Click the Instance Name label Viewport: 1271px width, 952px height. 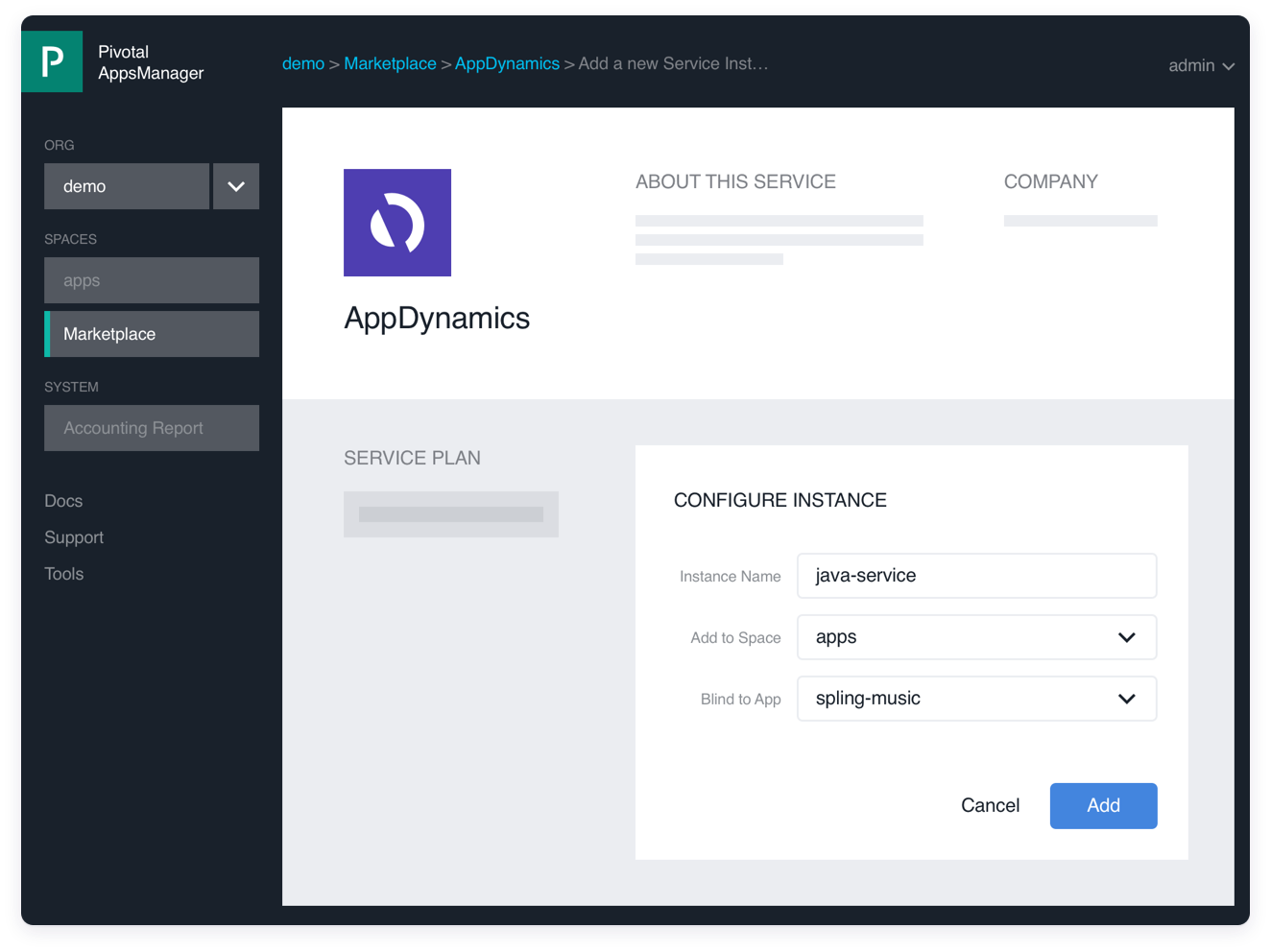click(731, 577)
